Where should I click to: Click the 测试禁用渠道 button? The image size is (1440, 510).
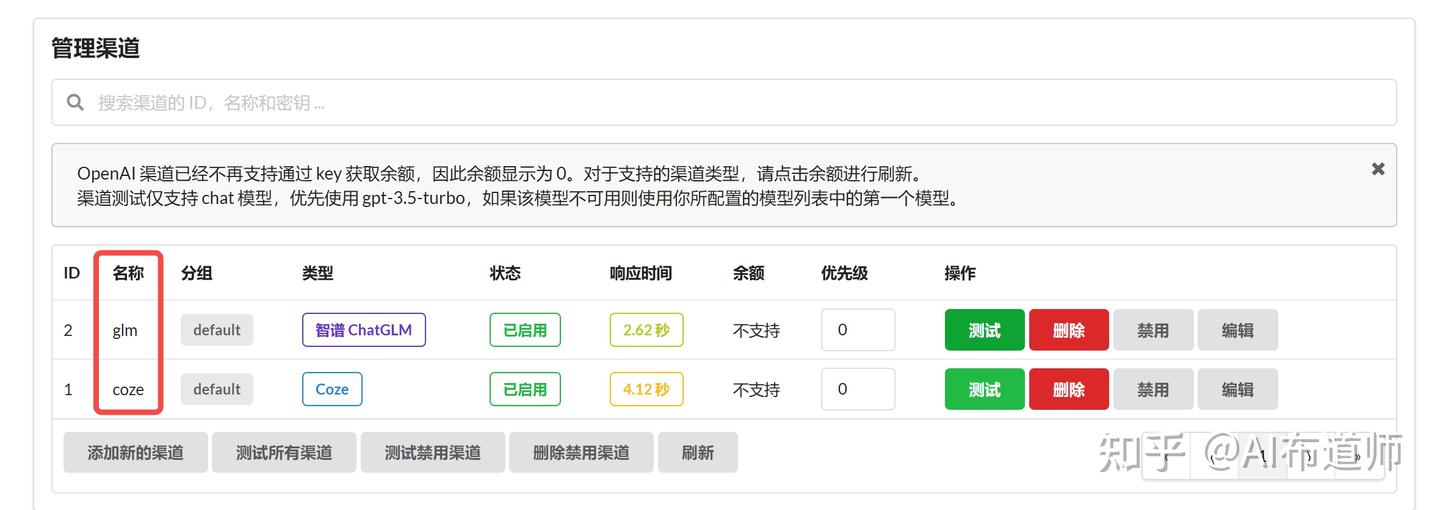tap(433, 452)
